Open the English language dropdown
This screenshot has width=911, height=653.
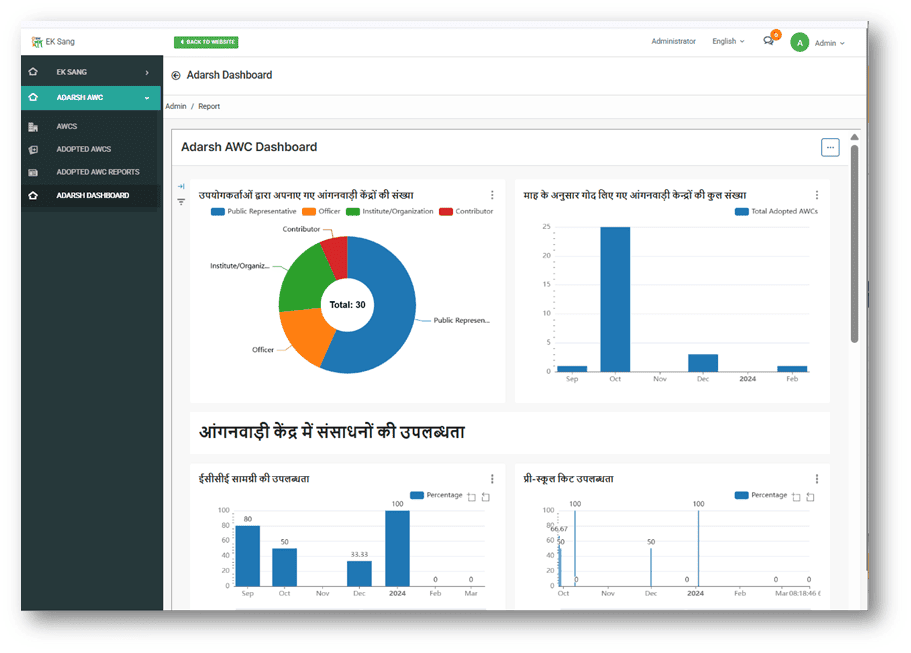(x=727, y=42)
